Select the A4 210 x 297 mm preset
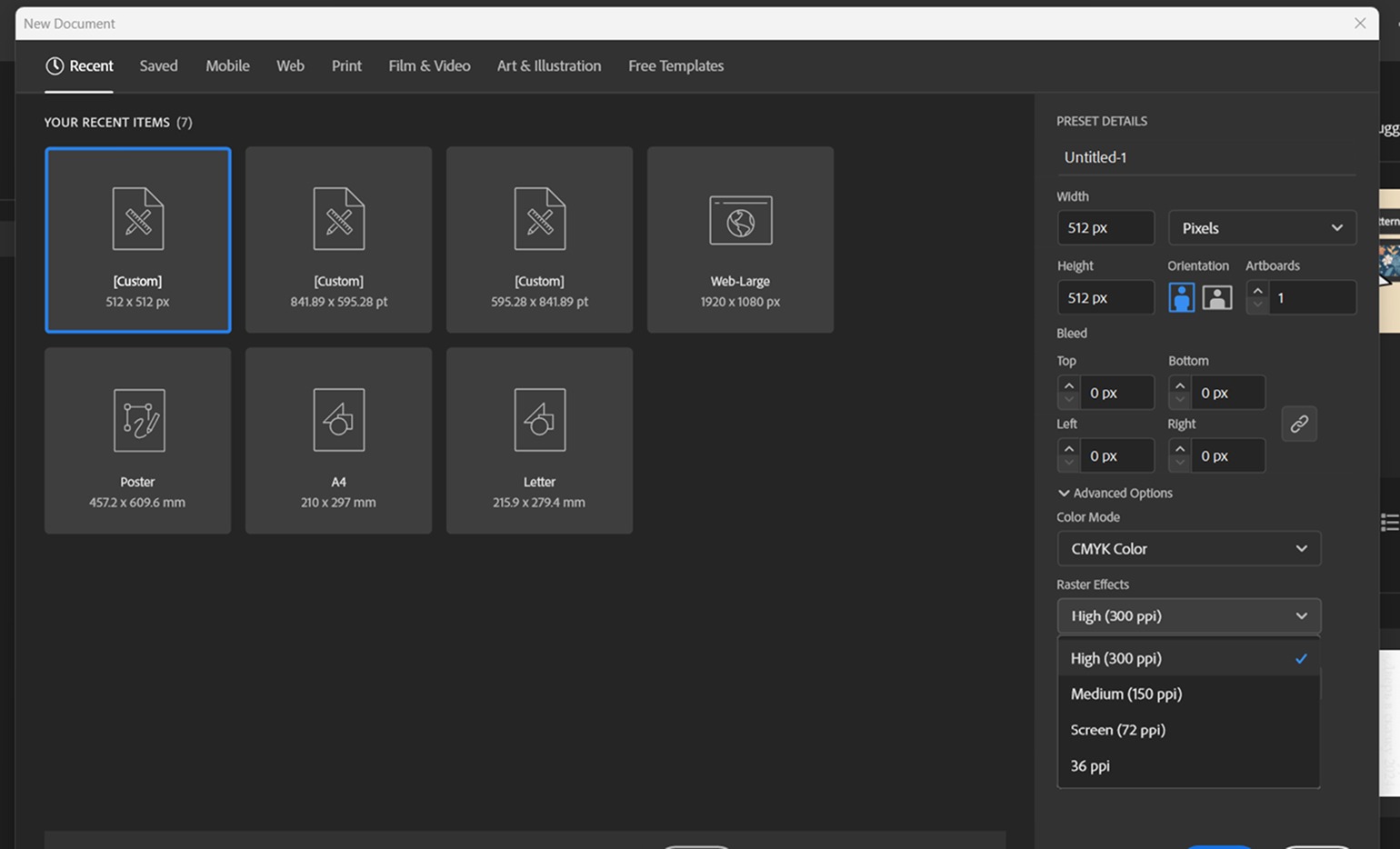This screenshot has height=849, width=1400. (x=338, y=441)
